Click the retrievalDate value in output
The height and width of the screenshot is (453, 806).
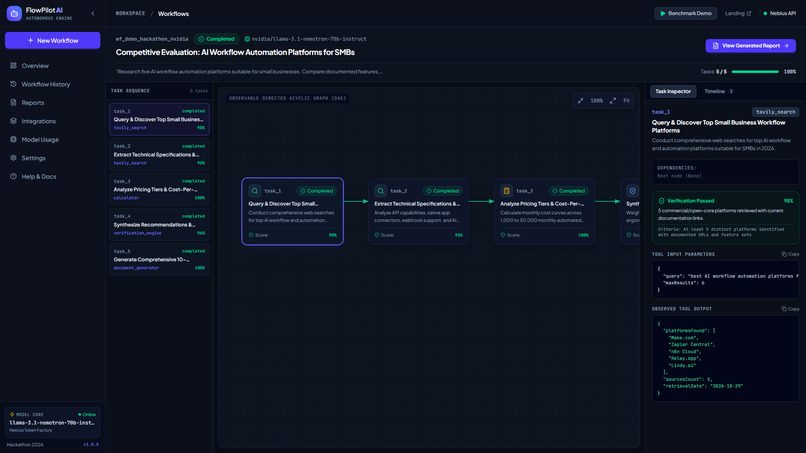[726, 386]
